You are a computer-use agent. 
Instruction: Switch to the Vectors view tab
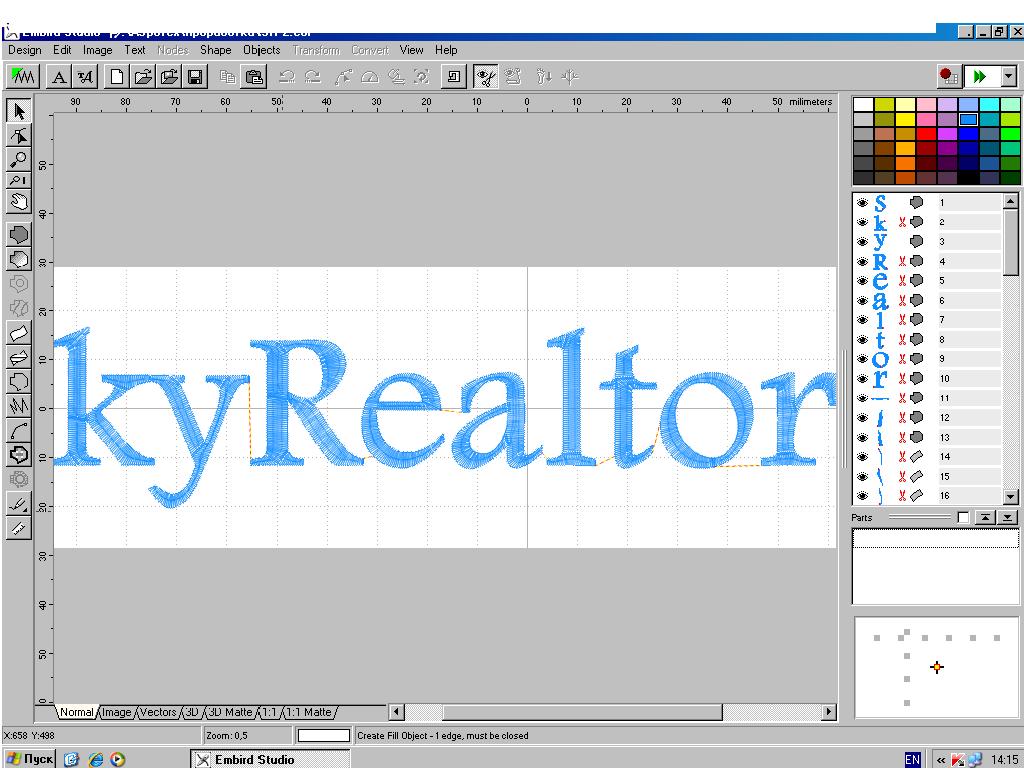(x=158, y=712)
